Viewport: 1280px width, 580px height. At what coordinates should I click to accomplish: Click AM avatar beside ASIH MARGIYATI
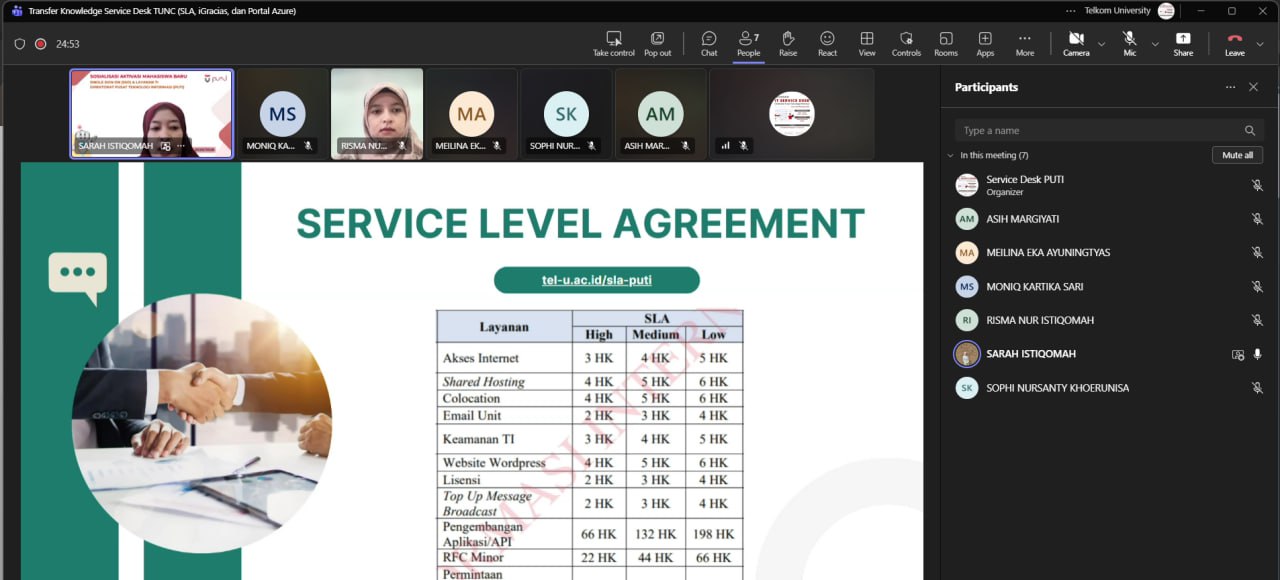tap(966, 219)
